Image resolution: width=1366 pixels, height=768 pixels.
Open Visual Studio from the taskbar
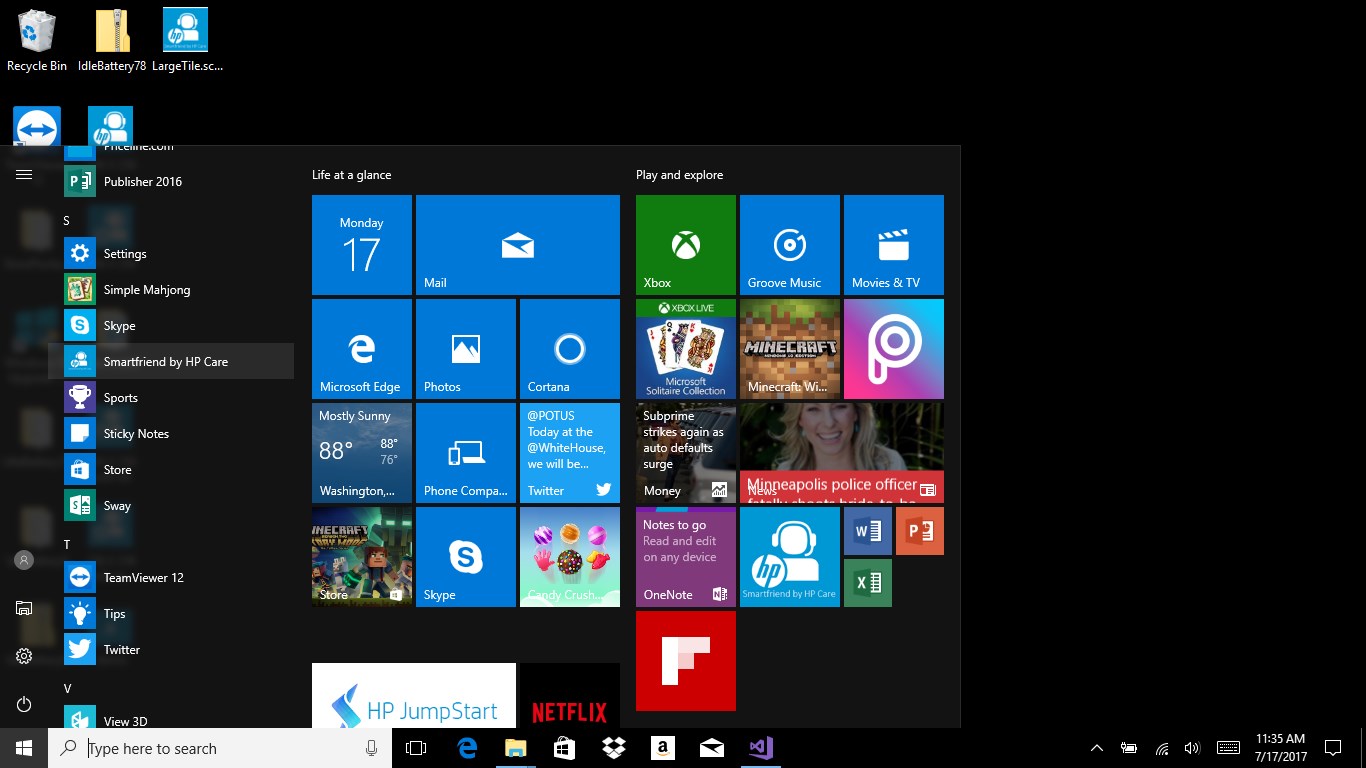tap(761, 748)
